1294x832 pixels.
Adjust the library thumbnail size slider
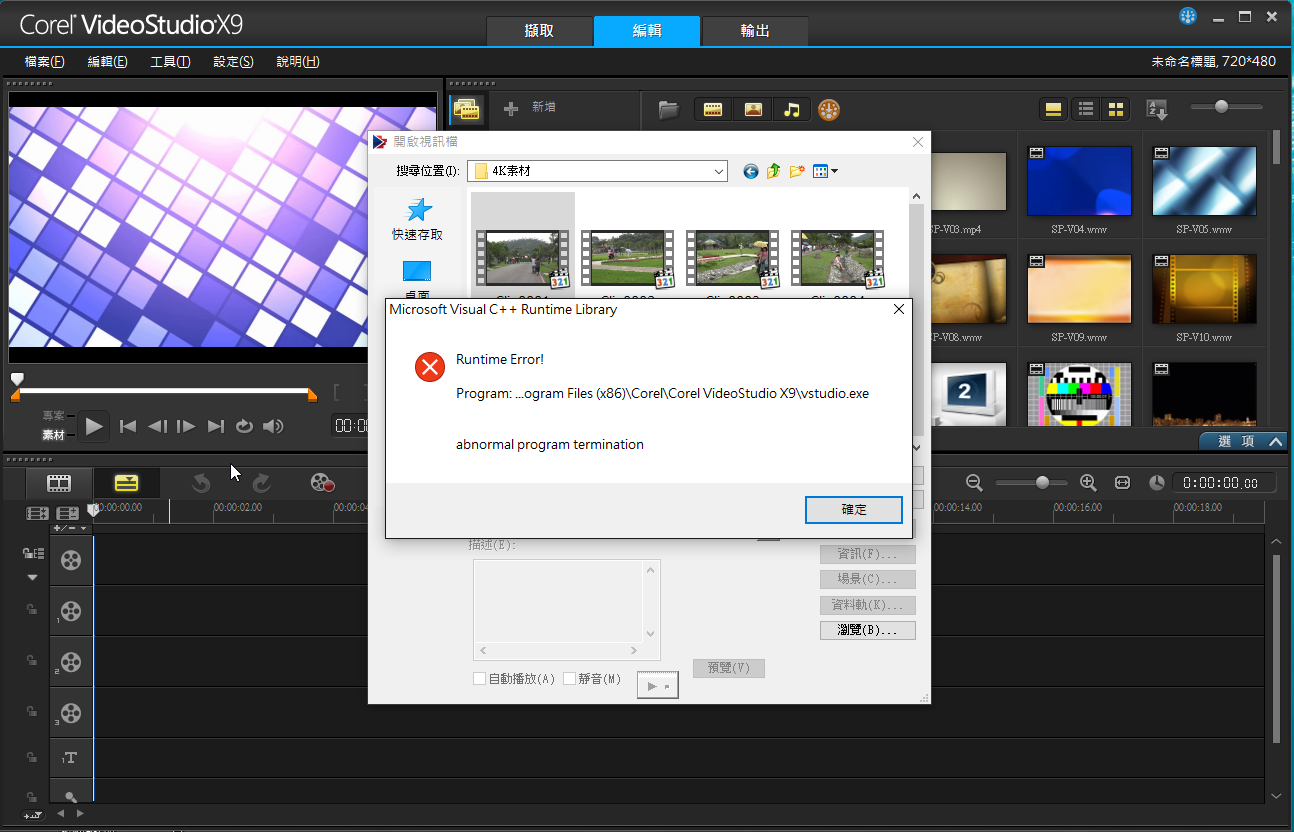point(1221,107)
